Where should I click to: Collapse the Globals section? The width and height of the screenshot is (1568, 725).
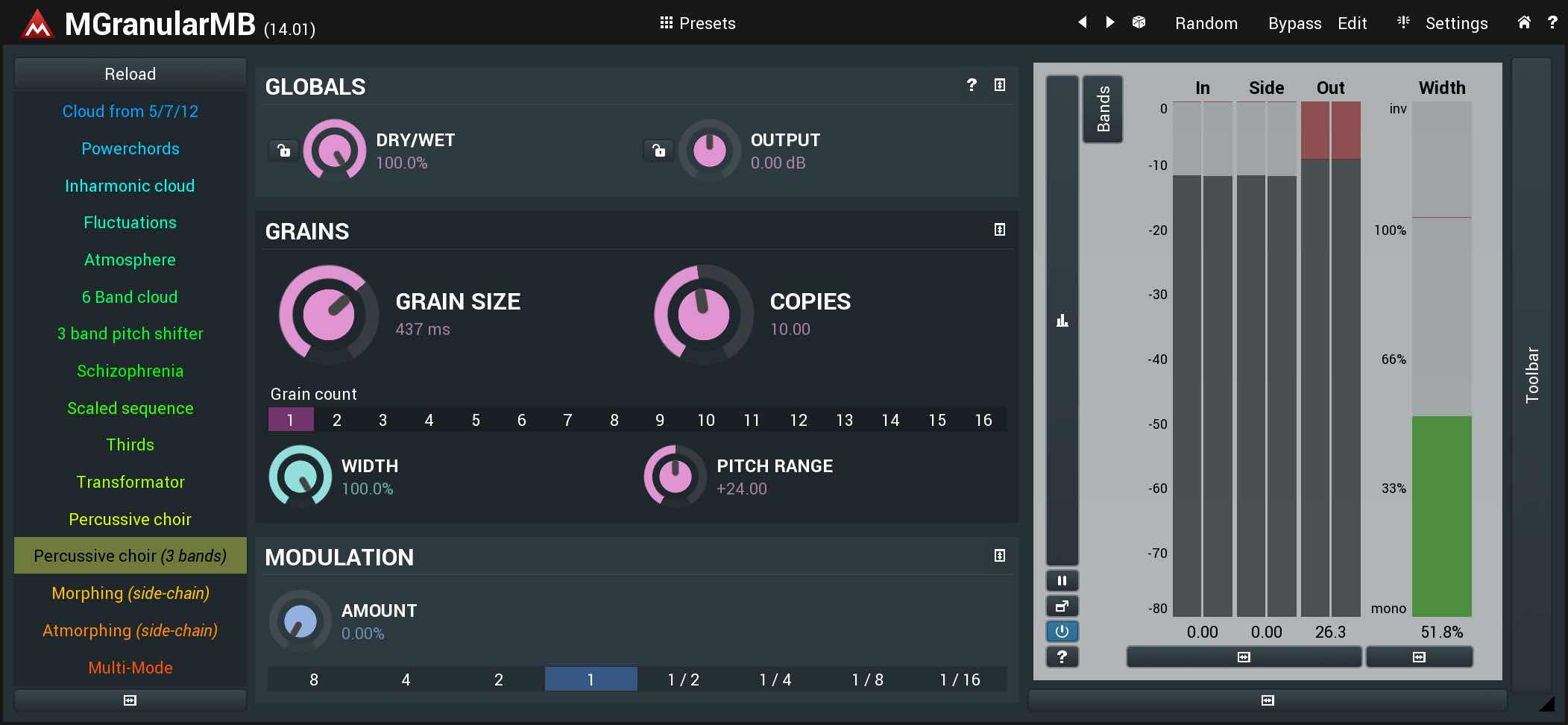point(1000,85)
